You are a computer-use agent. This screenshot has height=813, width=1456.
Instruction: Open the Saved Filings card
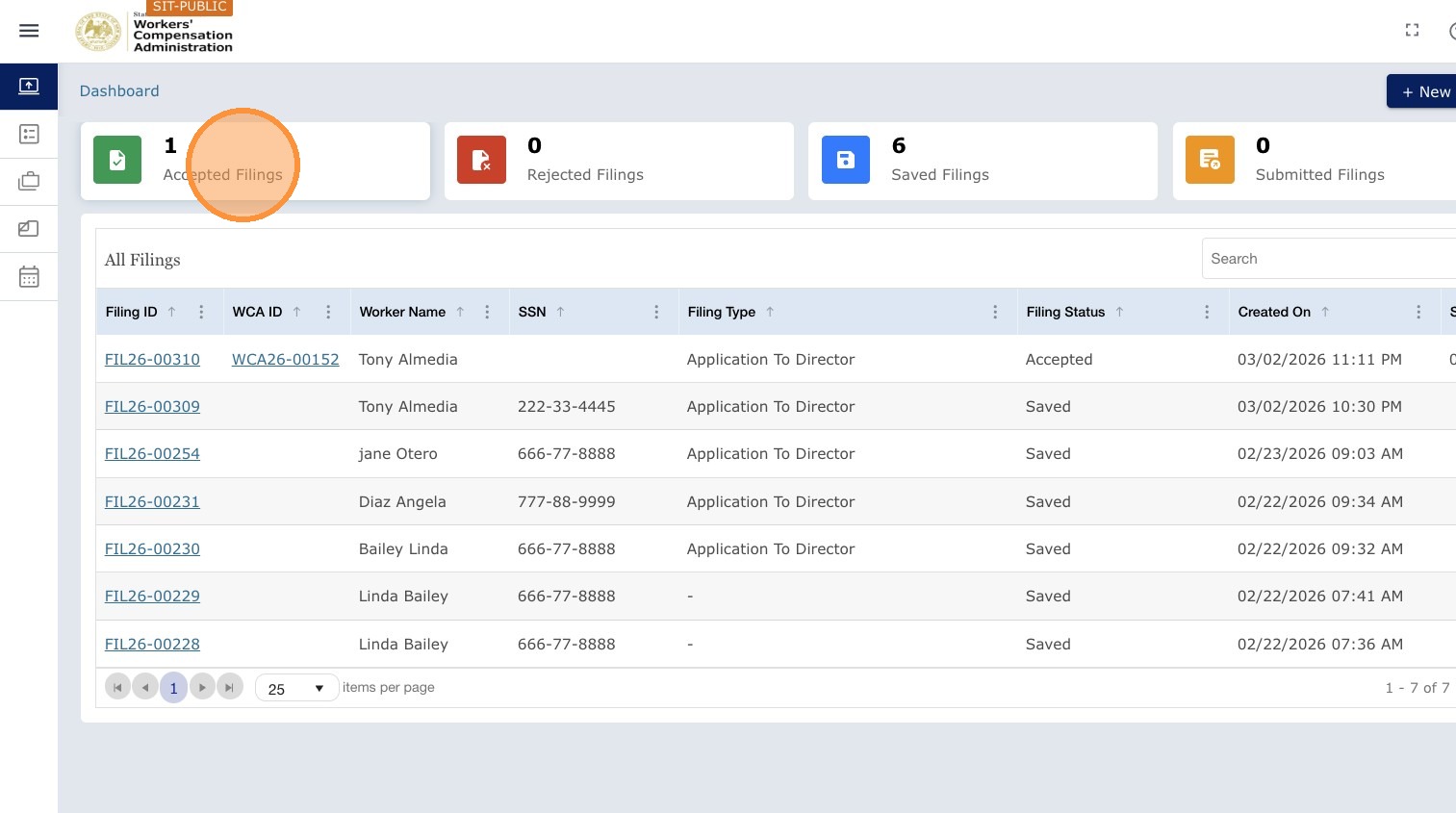[x=983, y=161]
